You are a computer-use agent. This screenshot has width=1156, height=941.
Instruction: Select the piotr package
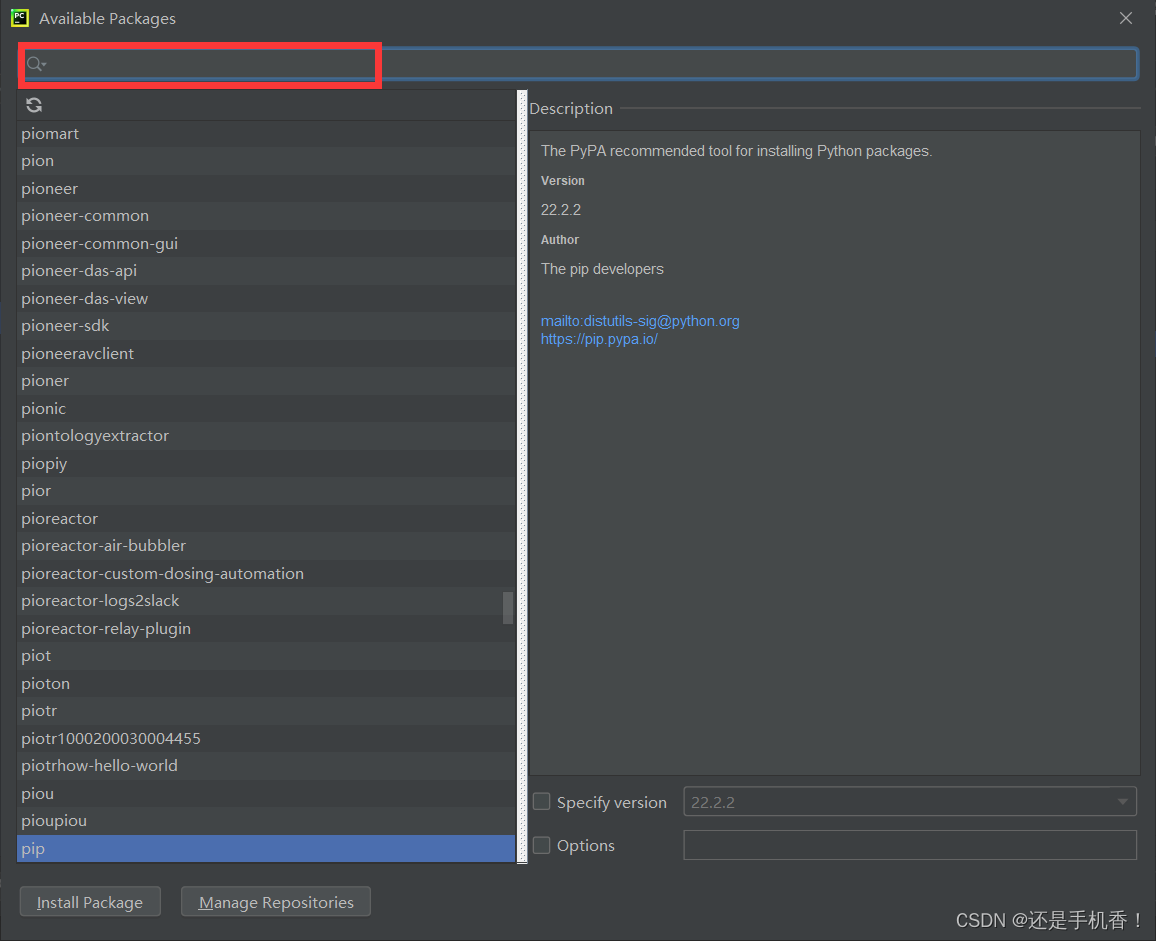click(266, 711)
